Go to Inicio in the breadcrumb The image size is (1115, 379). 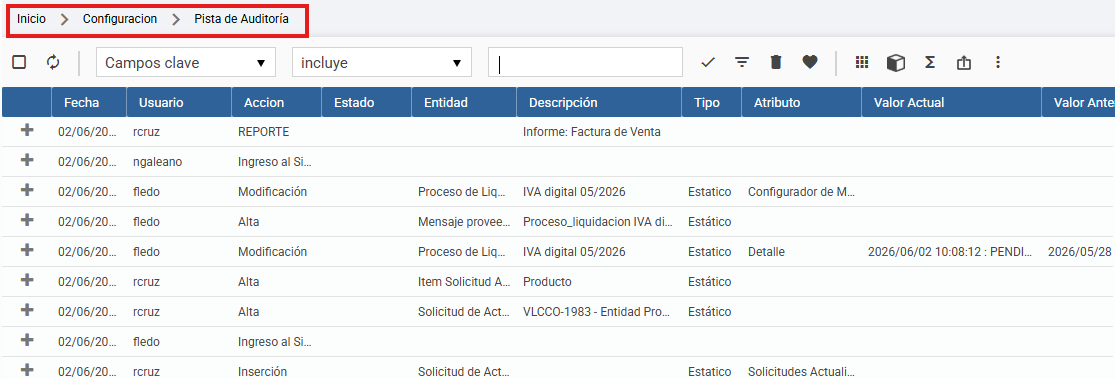[31, 19]
